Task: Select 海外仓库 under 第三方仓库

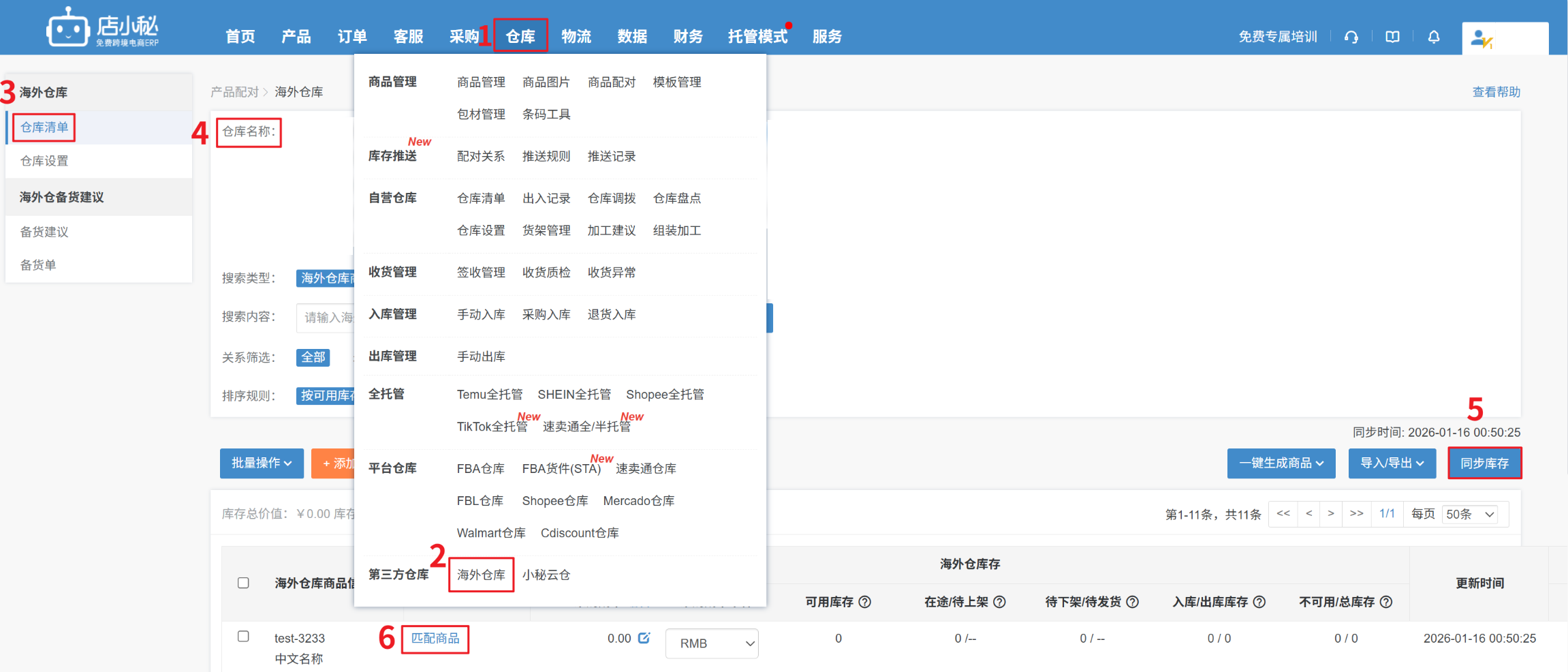Action: [x=481, y=575]
